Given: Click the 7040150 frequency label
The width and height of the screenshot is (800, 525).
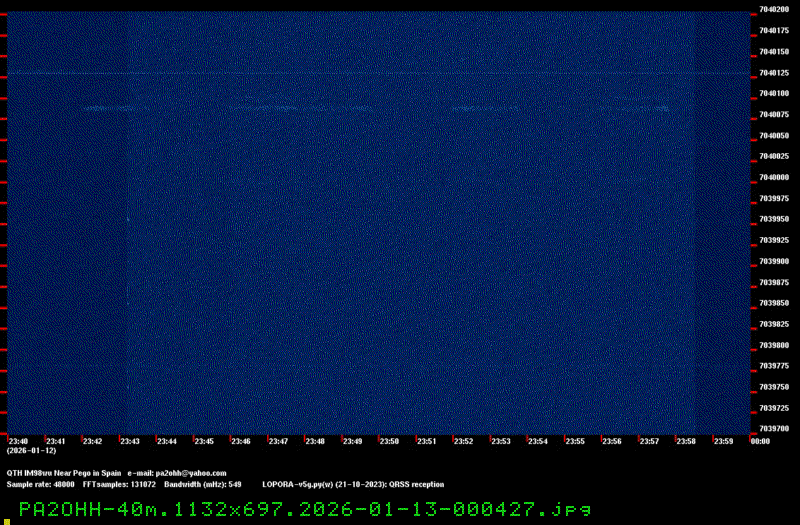Looking at the screenshot, I should point(774,52).
